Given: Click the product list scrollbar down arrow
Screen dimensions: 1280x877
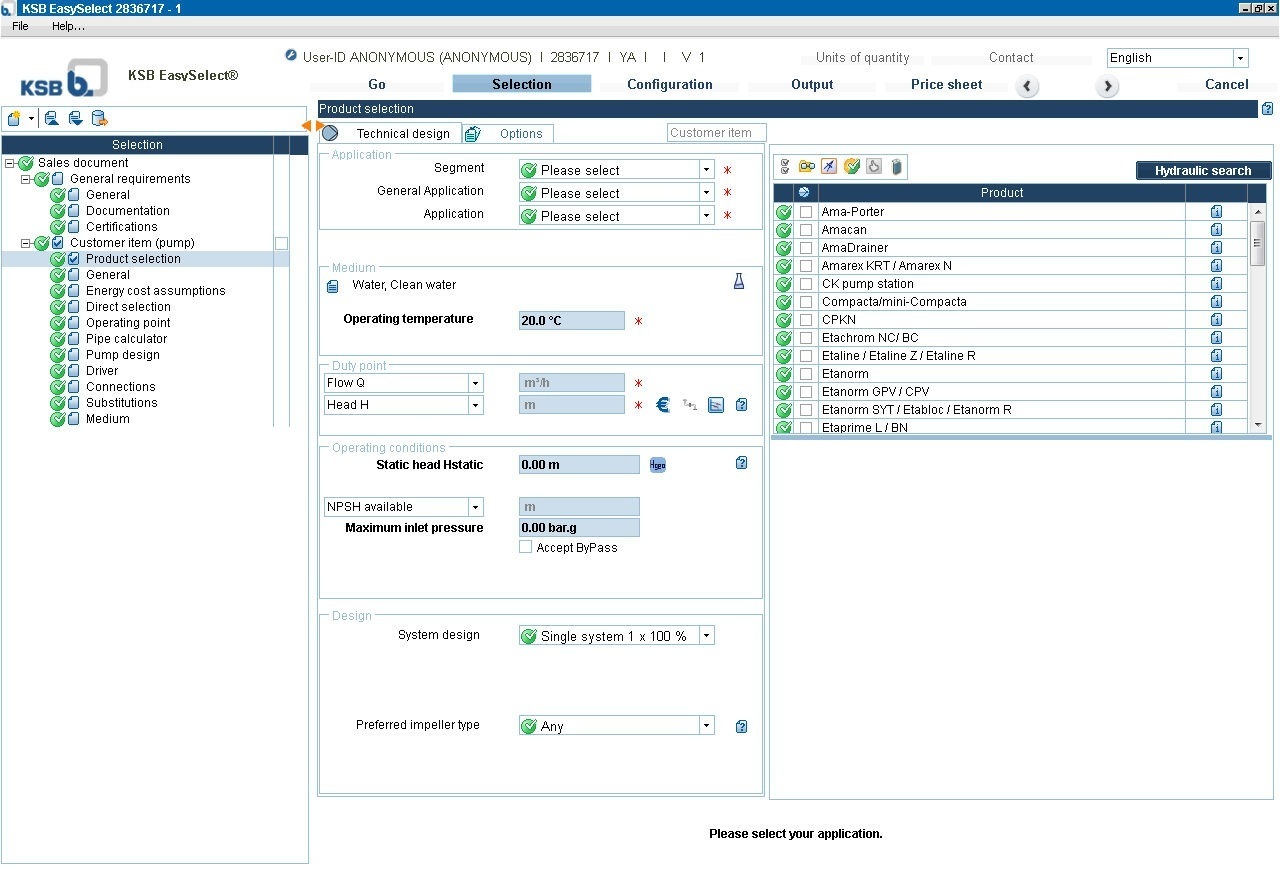Looking at the screenshot, I should pyautogui.click(x=1258, y=425).
